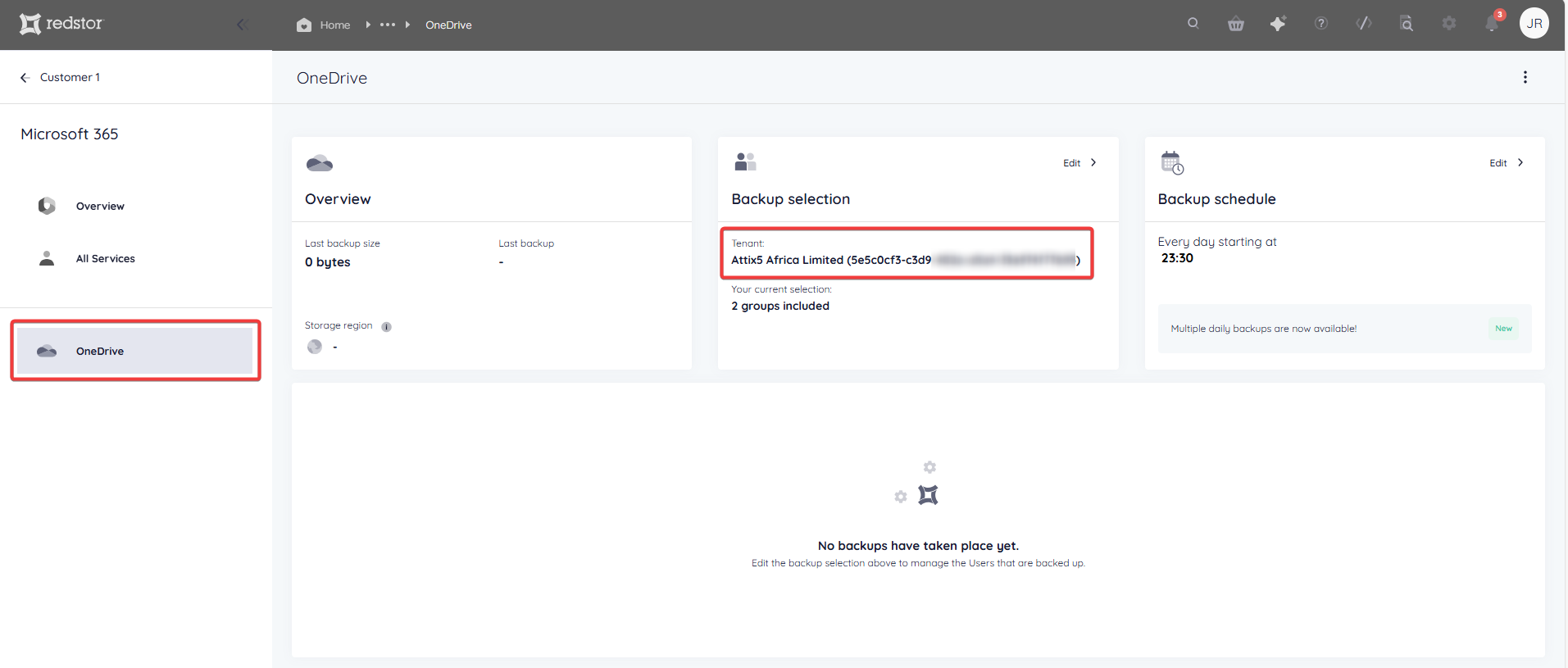
Task: Select All Services in sidebar
Action: pyautogui.click(x=106, y=258)
